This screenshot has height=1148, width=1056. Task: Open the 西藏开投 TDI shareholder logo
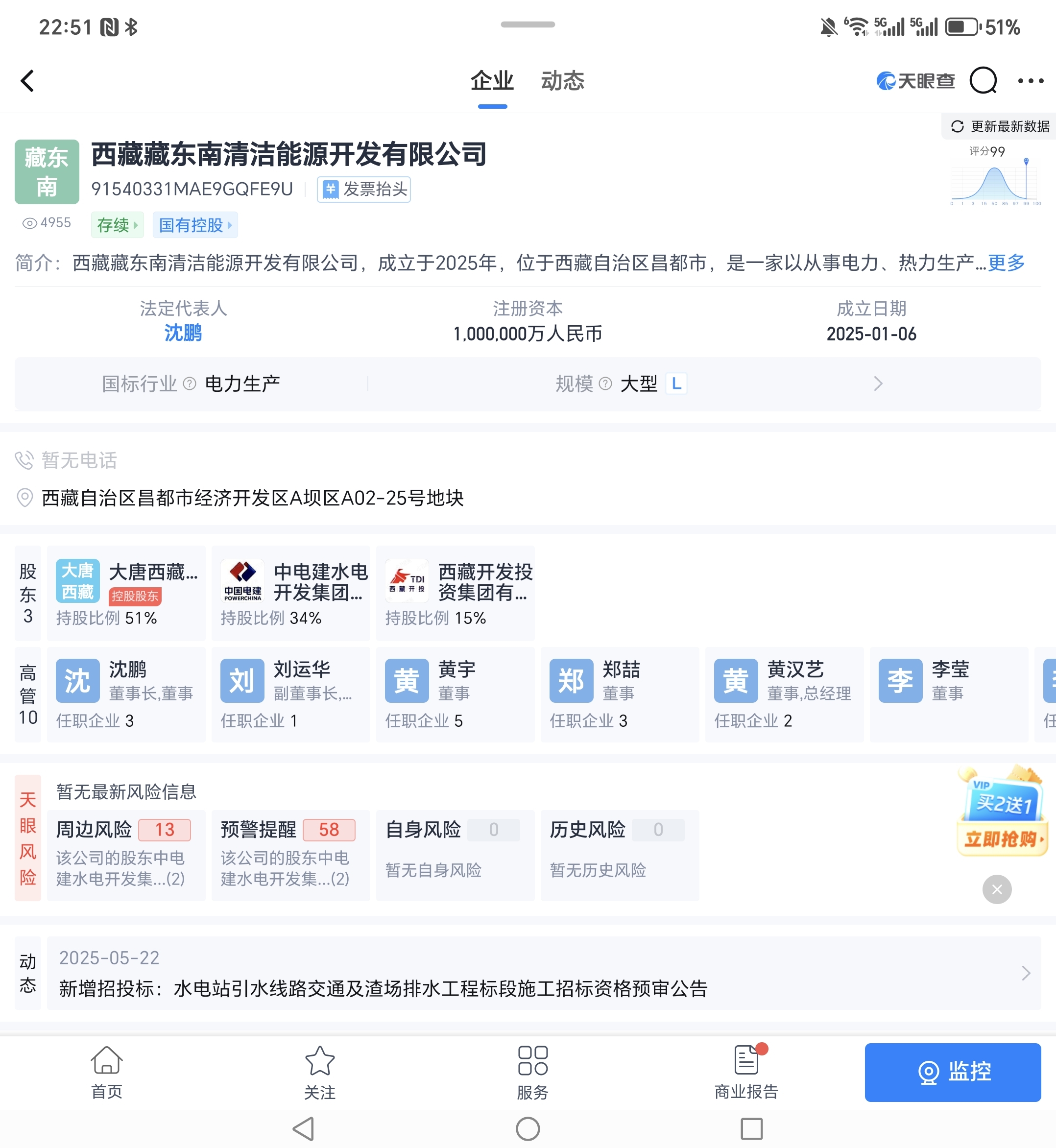(407, 580)
